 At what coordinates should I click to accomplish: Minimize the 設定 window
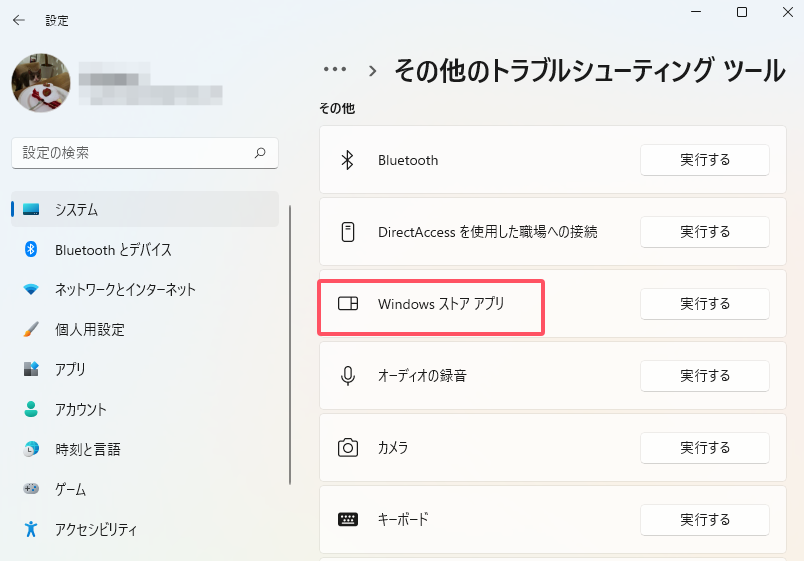click(x=696, y=12)
